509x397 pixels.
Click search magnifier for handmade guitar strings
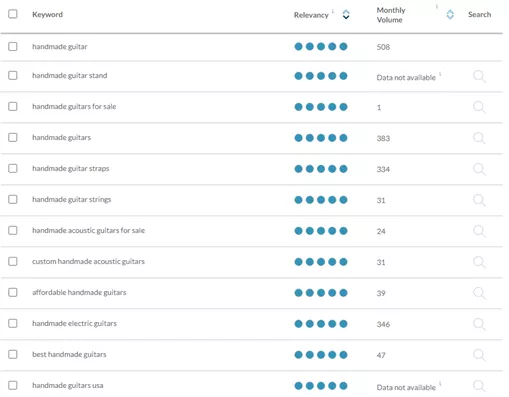(479, 200)
